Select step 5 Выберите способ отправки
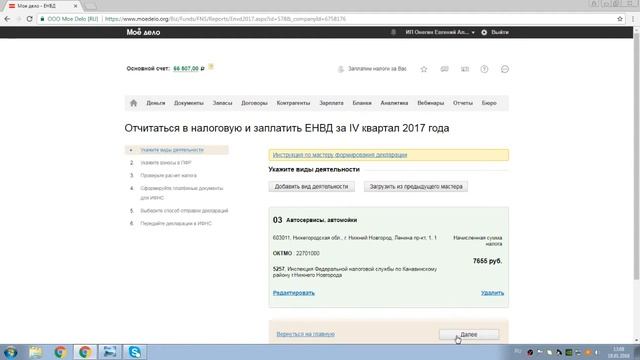 click(x=184, y=211)
